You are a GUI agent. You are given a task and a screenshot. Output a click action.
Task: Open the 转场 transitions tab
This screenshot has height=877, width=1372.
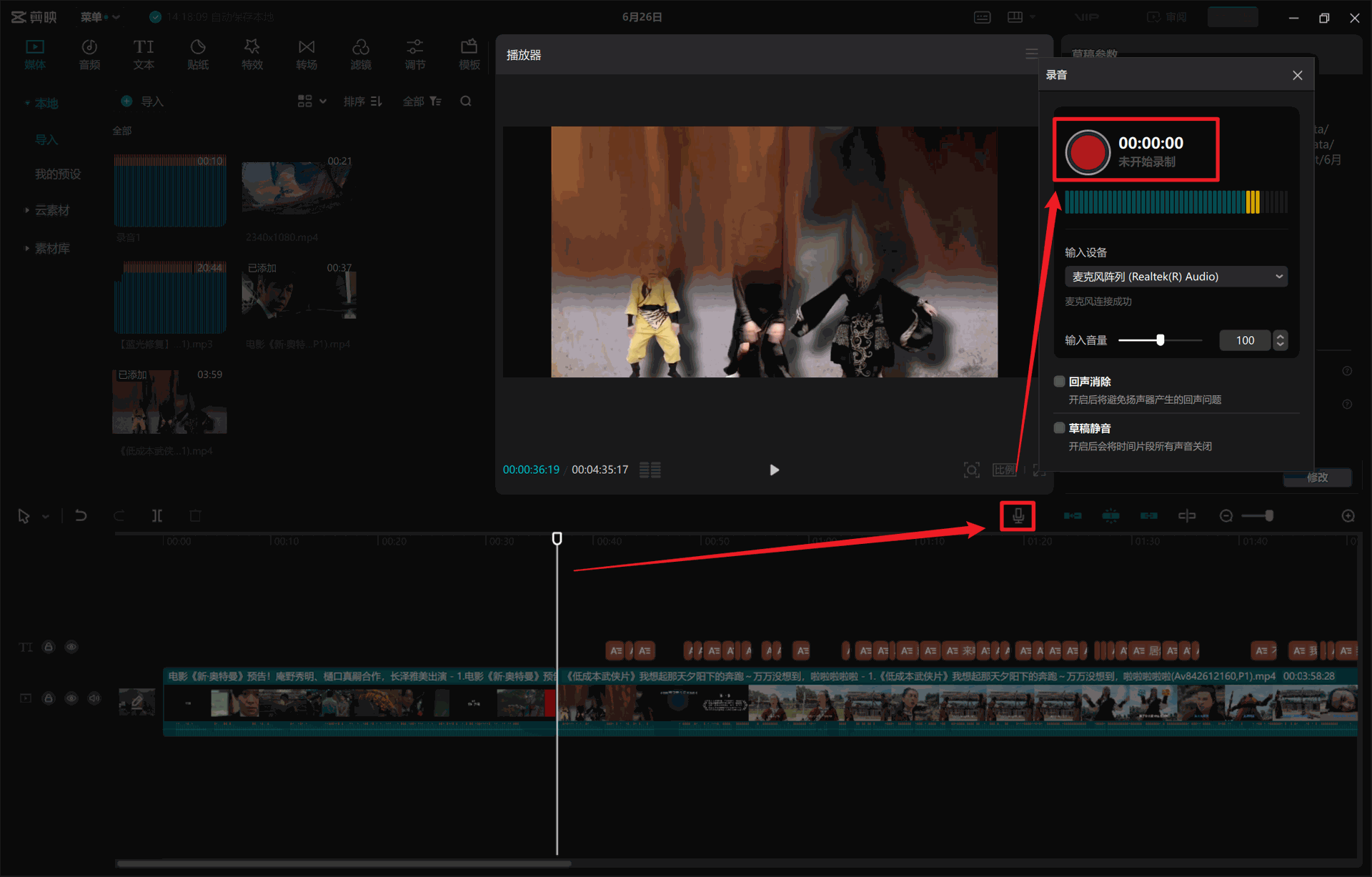coord(307,54)
